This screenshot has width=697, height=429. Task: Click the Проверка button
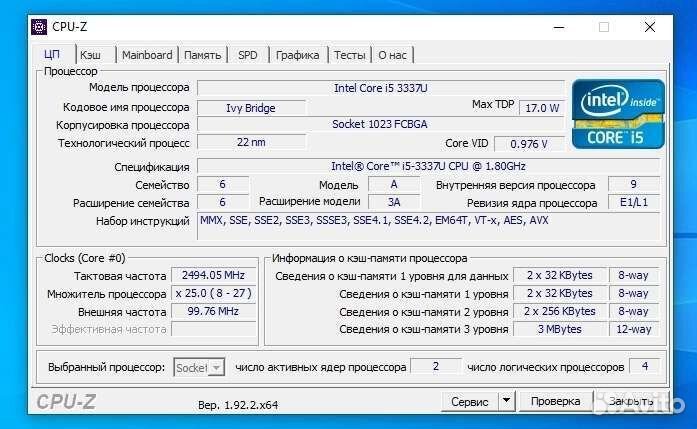click(556, 401)
